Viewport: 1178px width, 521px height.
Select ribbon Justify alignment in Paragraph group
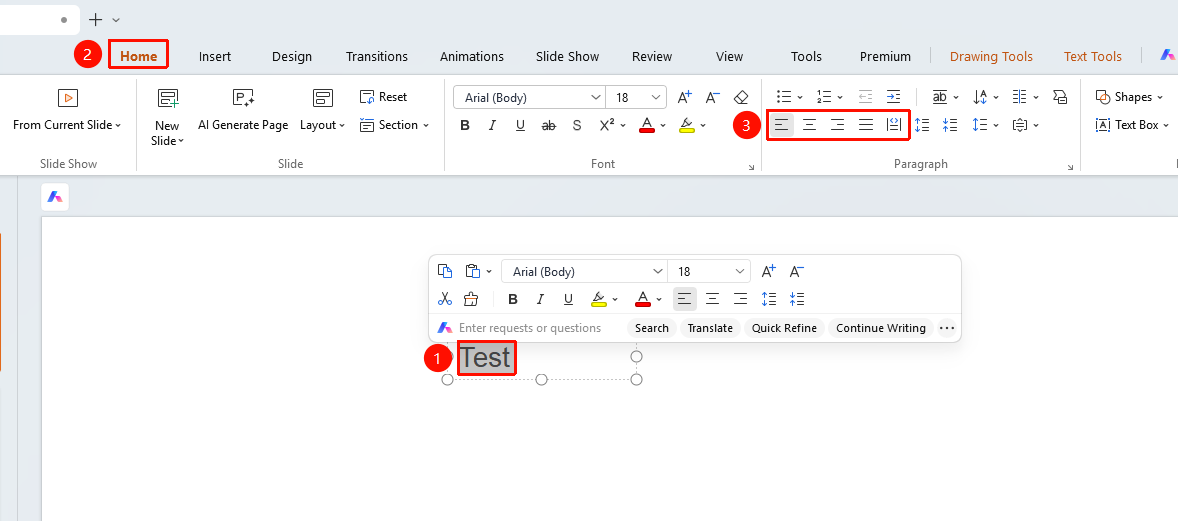tap(865, 125)
